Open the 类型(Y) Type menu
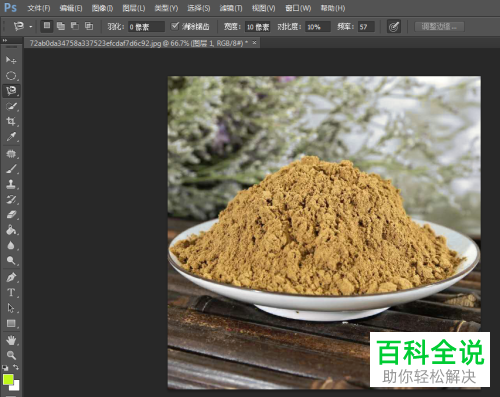 point(166,8)
